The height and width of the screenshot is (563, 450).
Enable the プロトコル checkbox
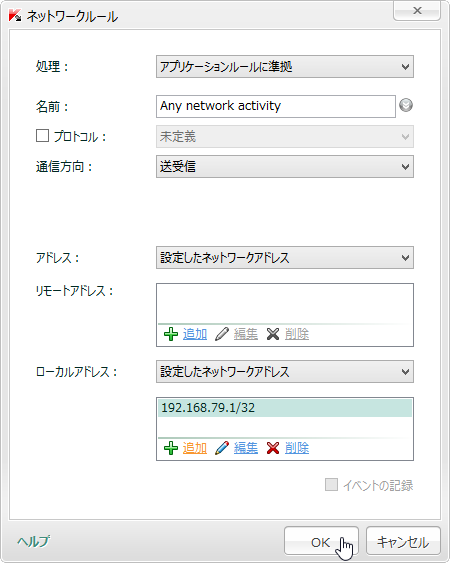[x=42, y=136]
